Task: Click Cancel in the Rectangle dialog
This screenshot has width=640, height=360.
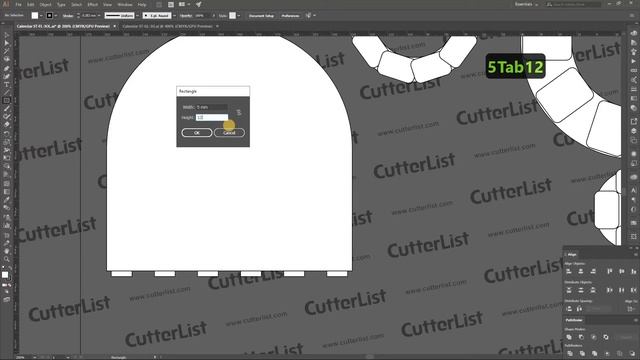Action: point(229,133)
